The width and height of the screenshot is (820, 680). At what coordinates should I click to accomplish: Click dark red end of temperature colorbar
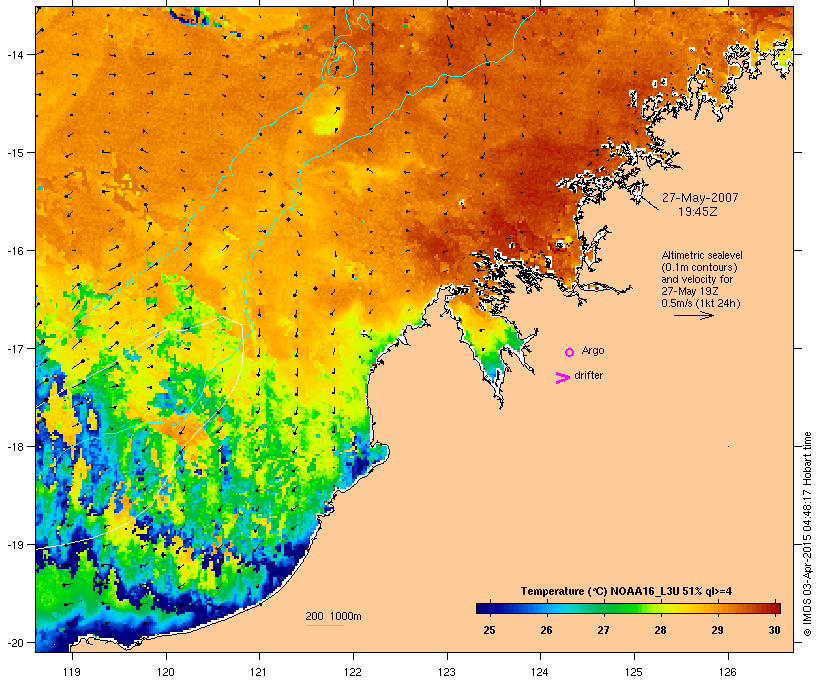pyautogui.click(x=775, y=608)
